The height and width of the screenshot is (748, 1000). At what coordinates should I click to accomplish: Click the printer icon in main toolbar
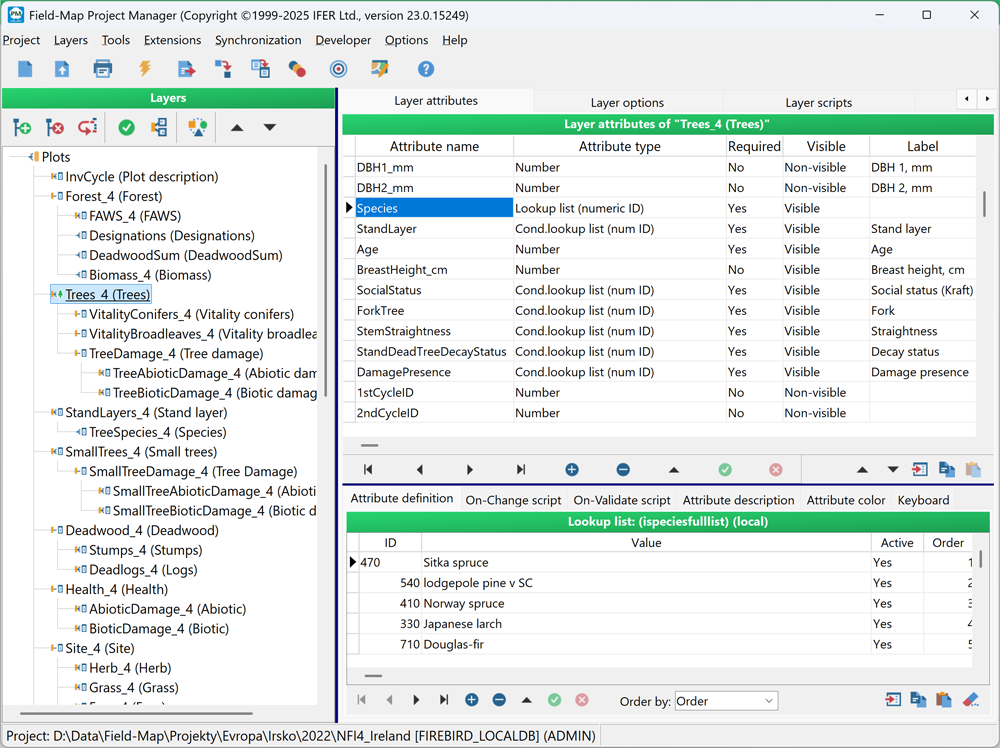103,69
